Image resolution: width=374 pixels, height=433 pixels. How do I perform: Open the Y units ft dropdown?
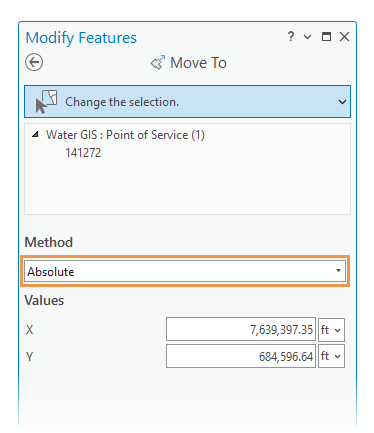[331, 356]
